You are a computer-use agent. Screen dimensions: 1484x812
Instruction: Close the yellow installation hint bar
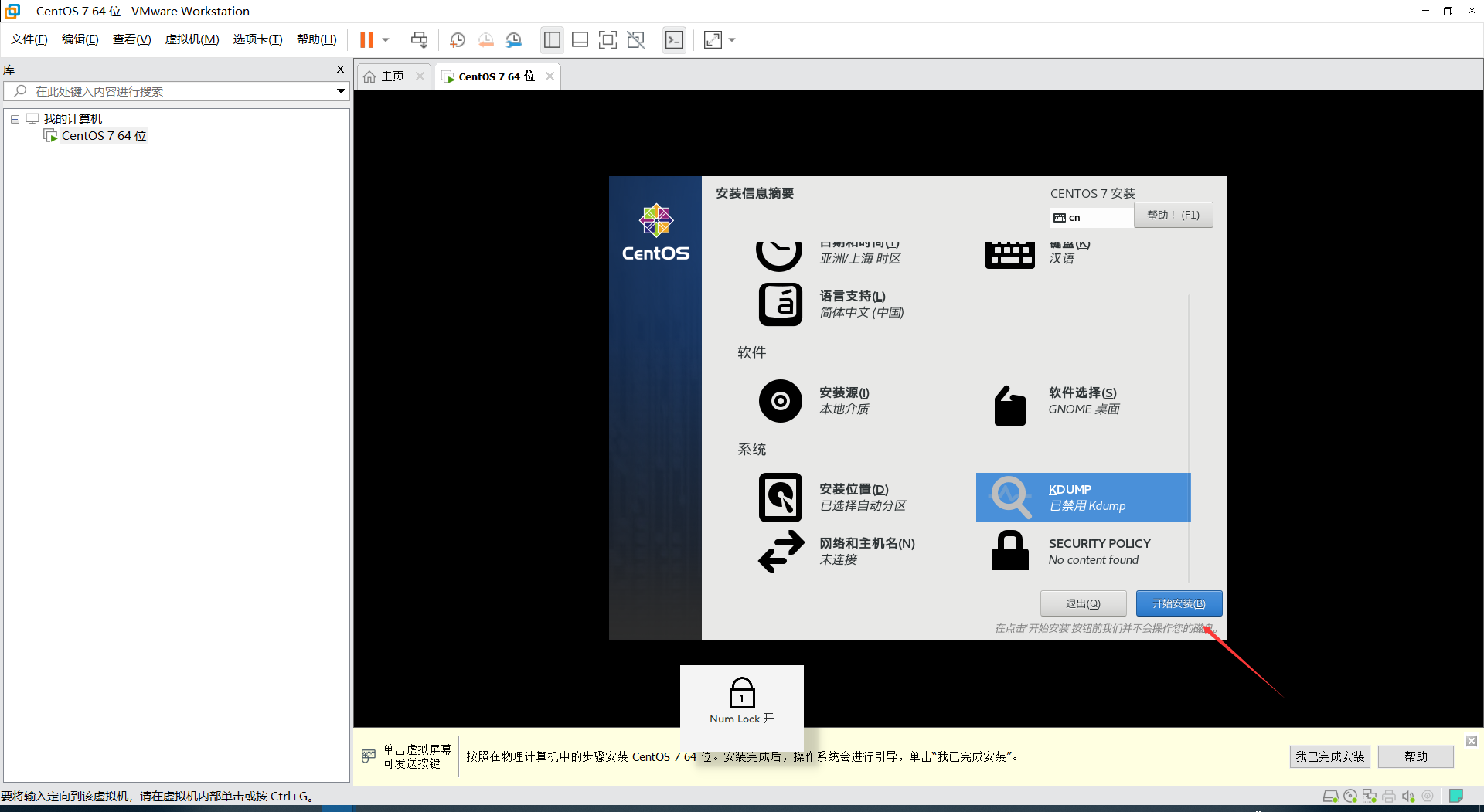click(1472, 741)
